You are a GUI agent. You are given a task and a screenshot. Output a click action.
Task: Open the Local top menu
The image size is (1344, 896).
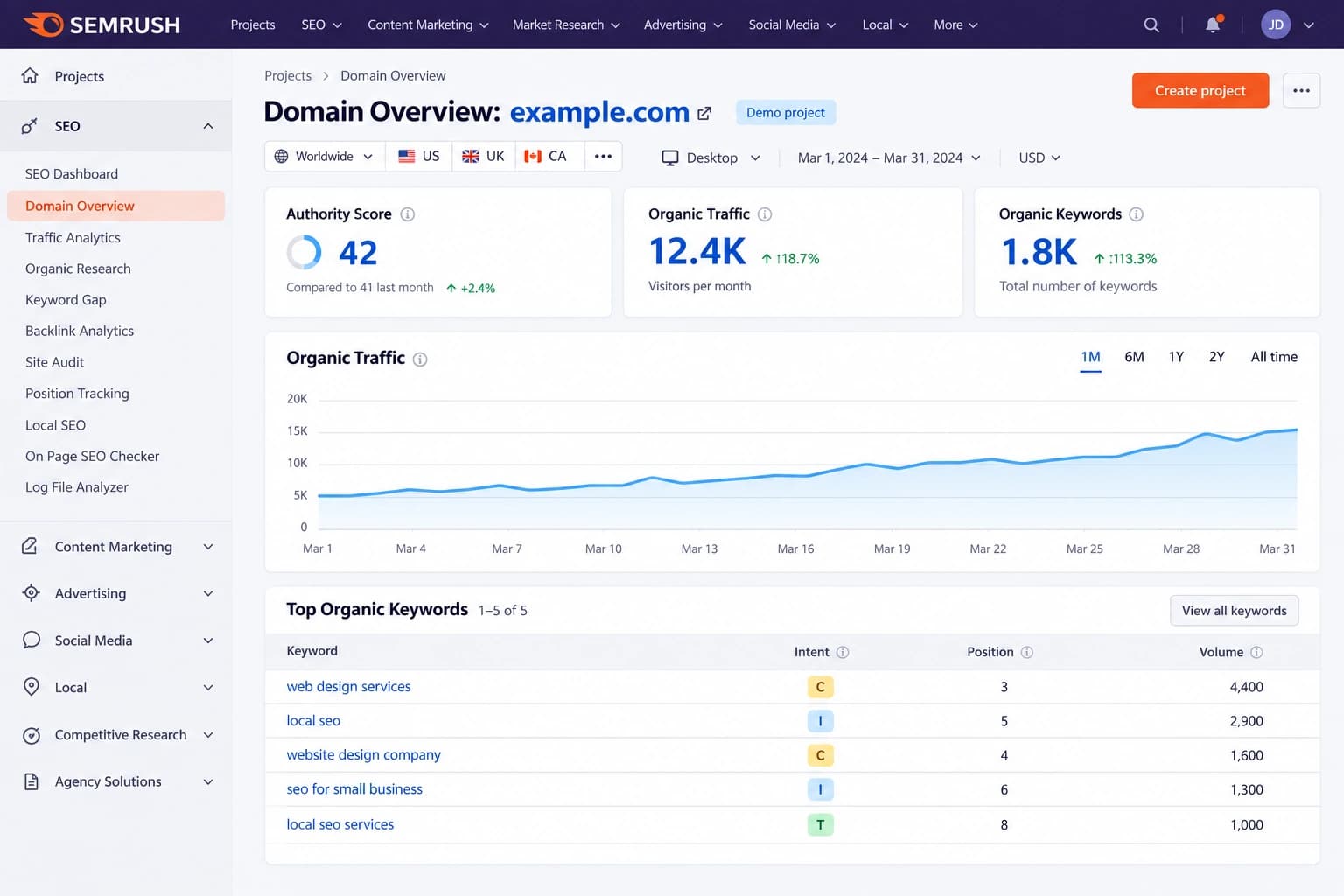[x=885, y=24]
